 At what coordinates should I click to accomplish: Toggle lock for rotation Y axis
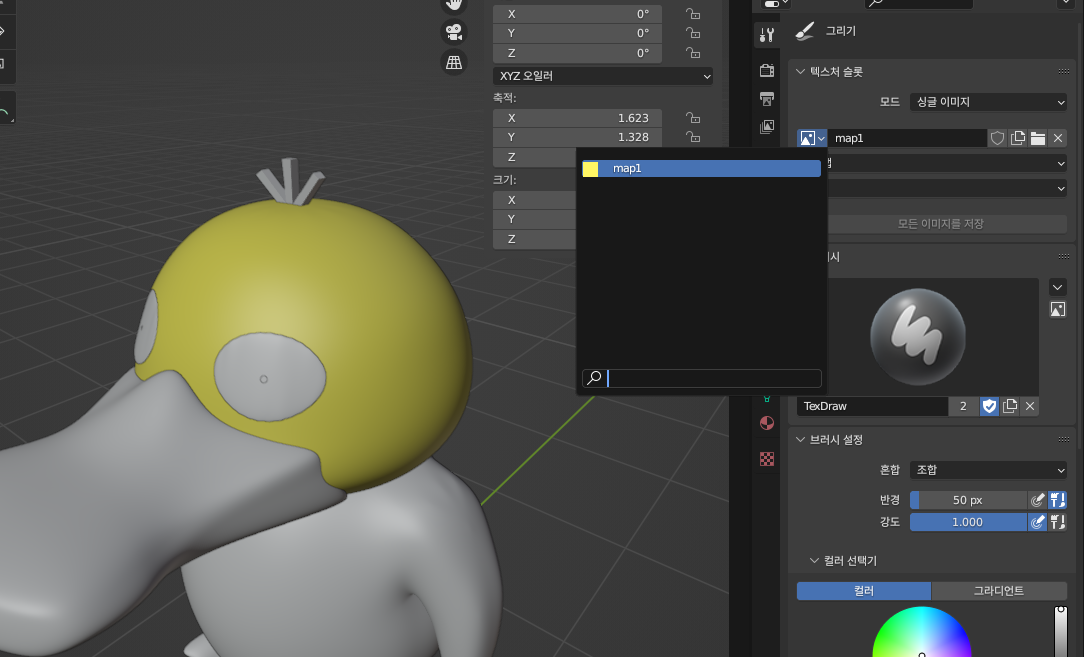[x=693, y=33]
